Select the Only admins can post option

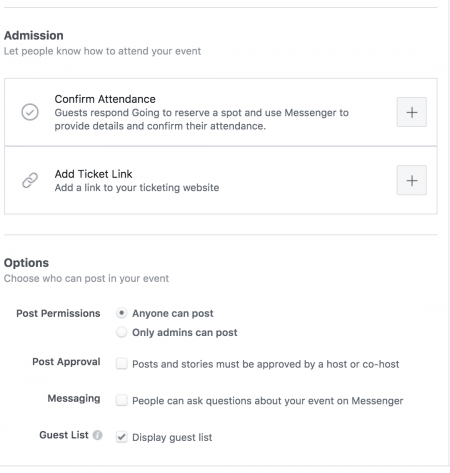tap(121, 332)
